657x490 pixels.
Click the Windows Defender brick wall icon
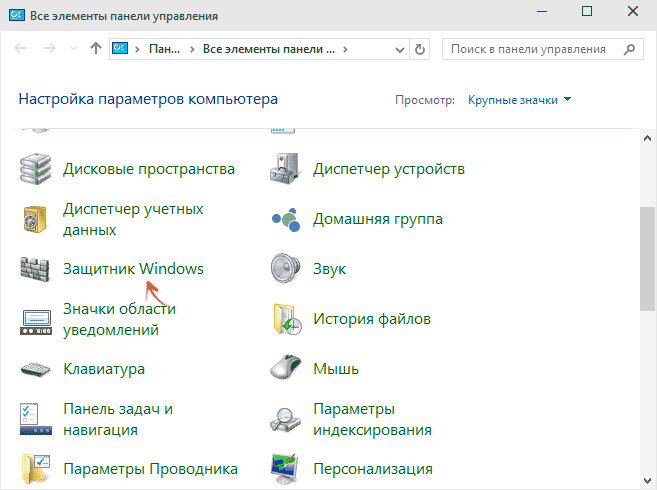(x=36, y=269)
